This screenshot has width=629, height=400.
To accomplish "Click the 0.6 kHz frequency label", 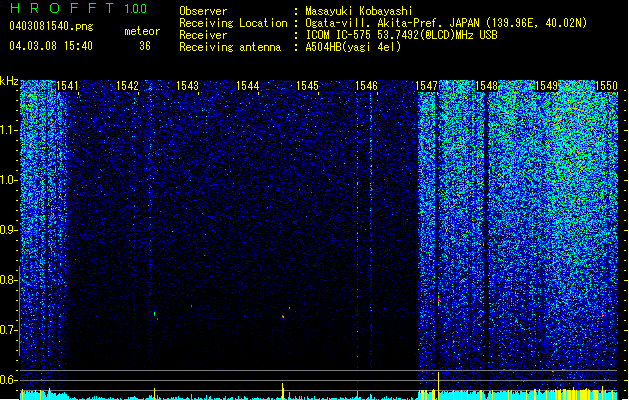I will coord(8,380).
